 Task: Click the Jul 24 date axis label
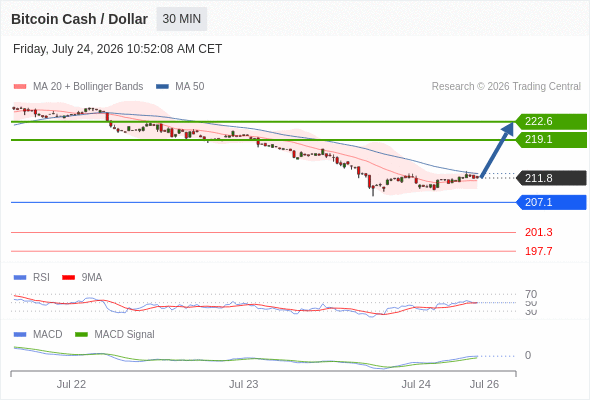pos(416,384)
